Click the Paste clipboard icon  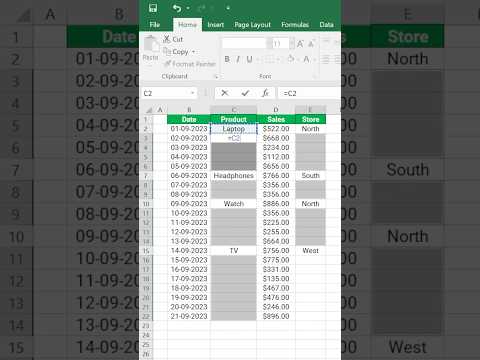(x=151, y=44)
